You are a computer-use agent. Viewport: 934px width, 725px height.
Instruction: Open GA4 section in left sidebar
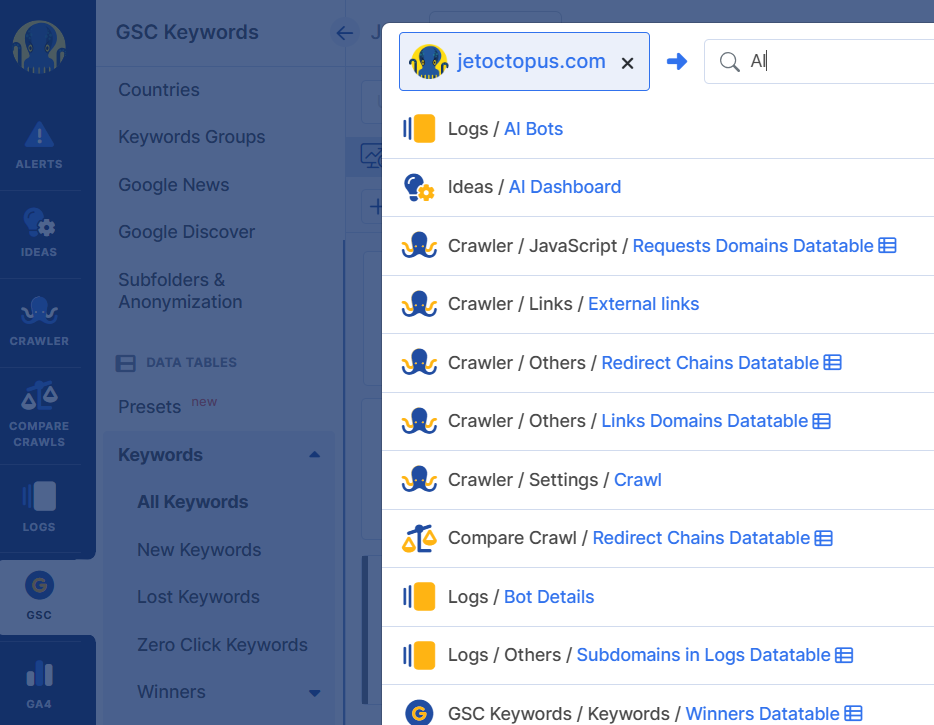click(39, 683)
